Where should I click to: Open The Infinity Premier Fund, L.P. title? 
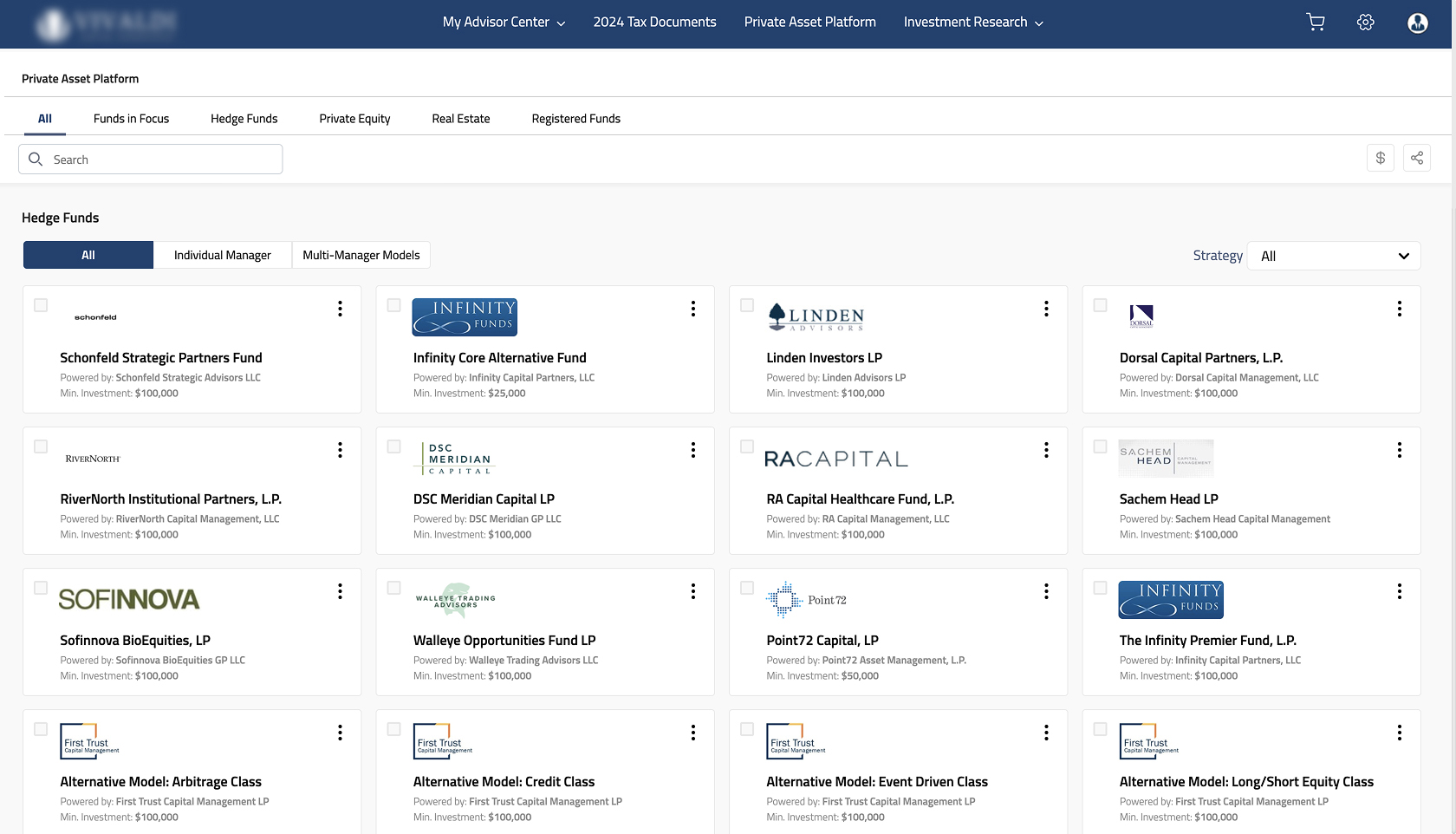[1208, 641]
